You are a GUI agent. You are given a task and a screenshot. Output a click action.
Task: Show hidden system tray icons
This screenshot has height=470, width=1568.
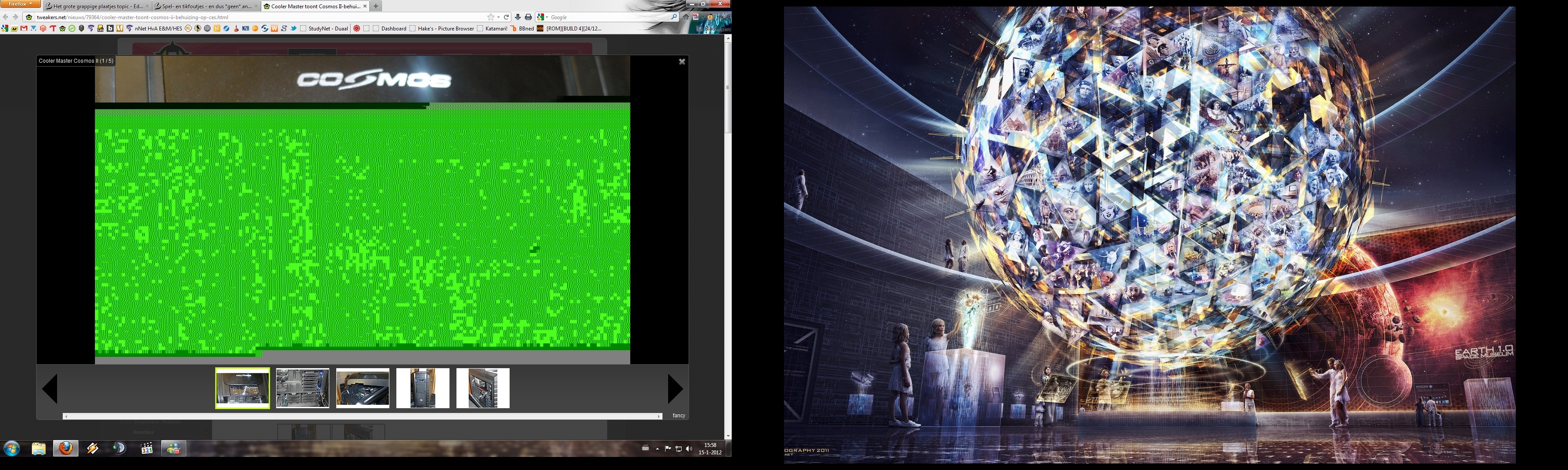coord(657,449)
